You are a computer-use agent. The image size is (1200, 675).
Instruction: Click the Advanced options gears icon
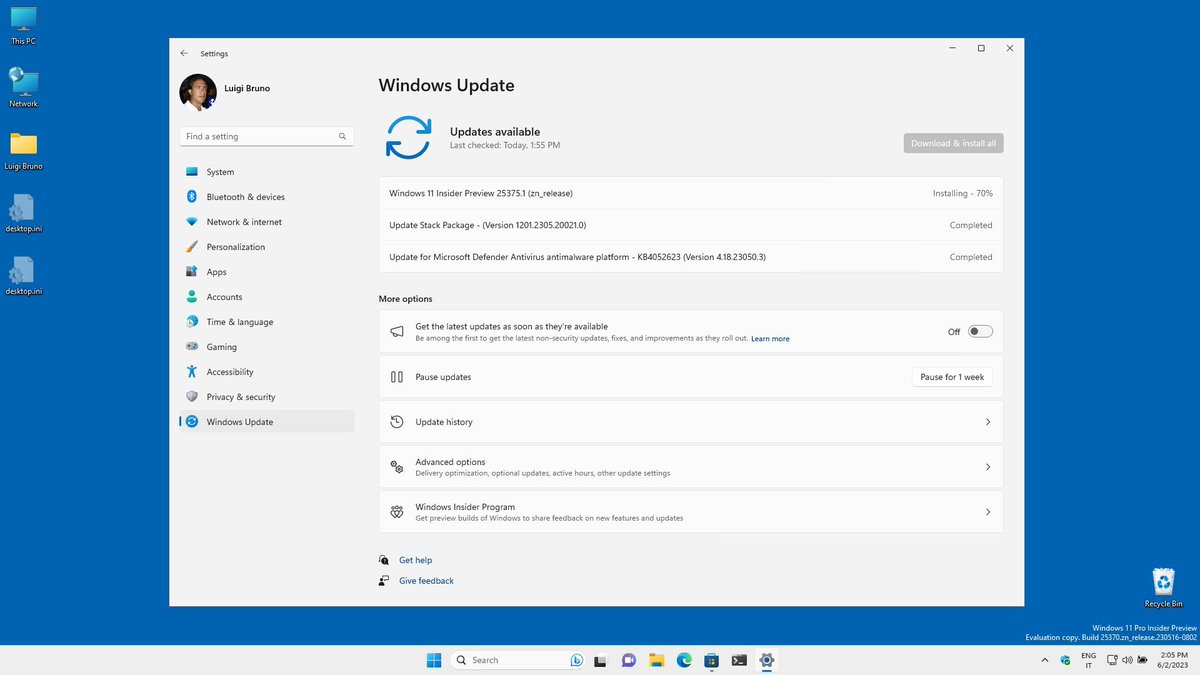pos(396,467)
